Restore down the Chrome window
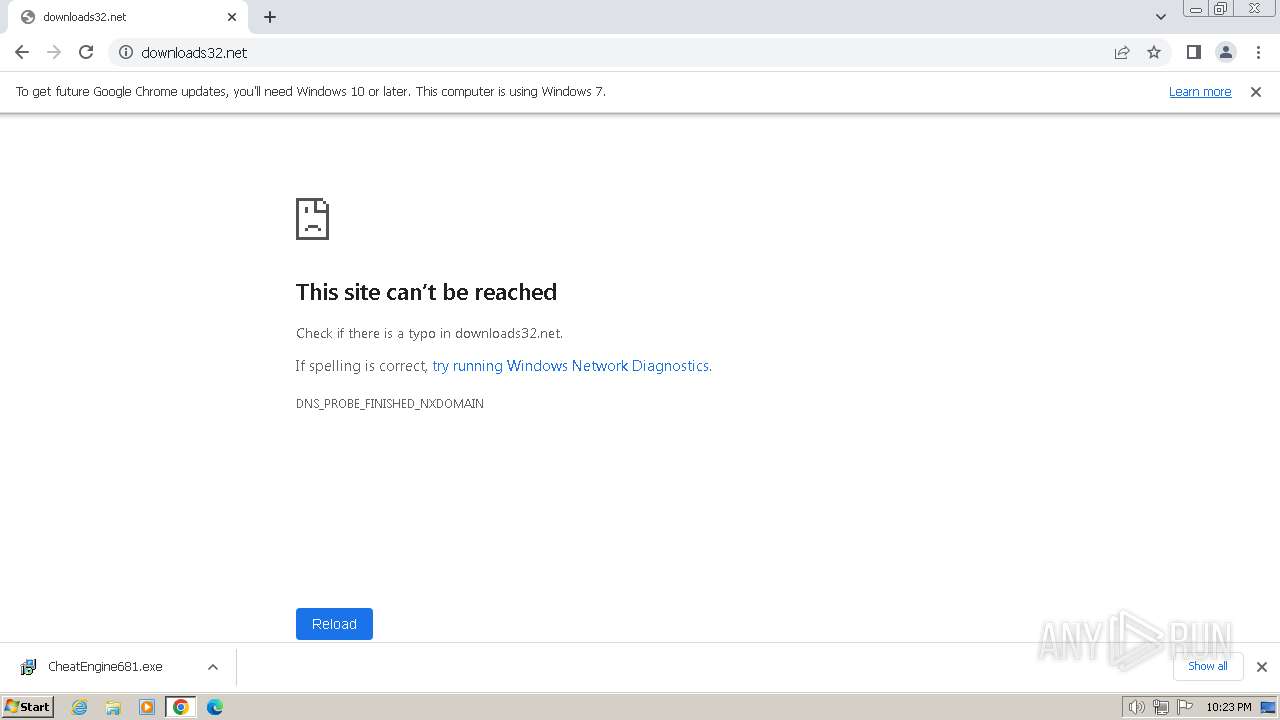 1221,8
